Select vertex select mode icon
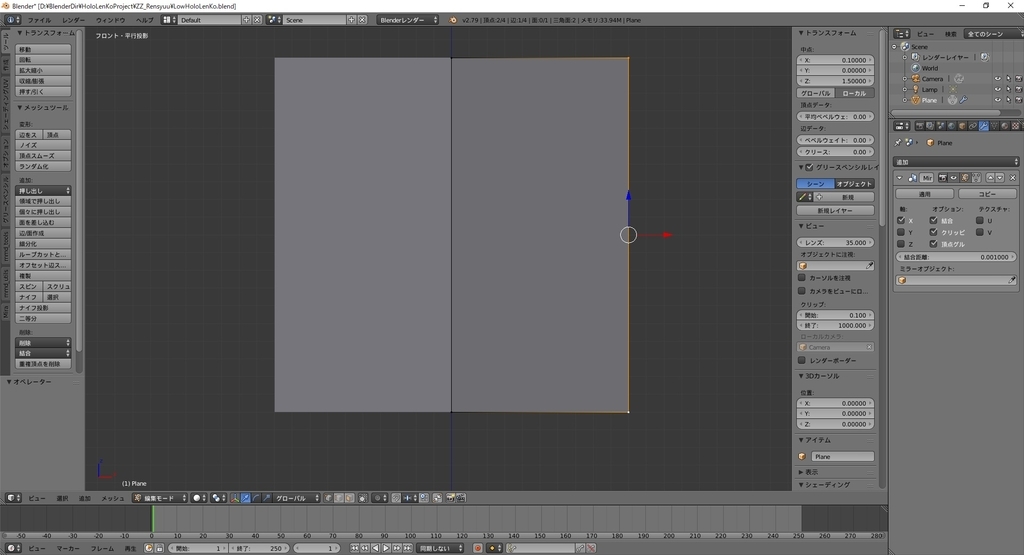1024x555 pixels. 328,498
